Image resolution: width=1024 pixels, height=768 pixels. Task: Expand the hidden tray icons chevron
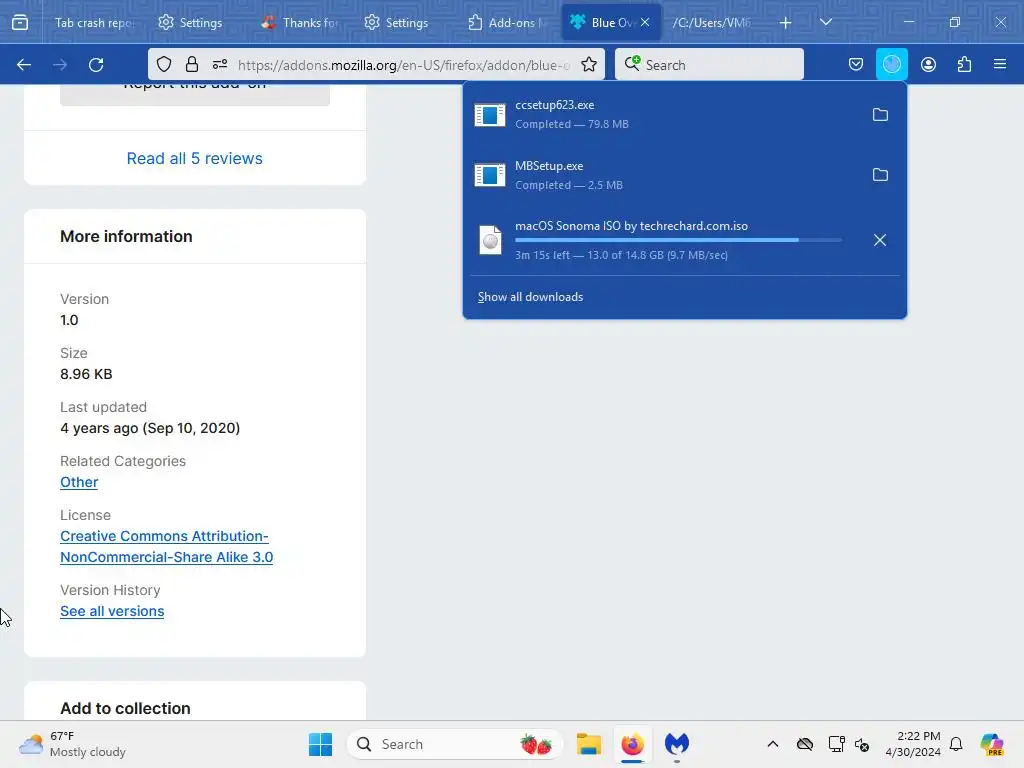click(773, 744)
